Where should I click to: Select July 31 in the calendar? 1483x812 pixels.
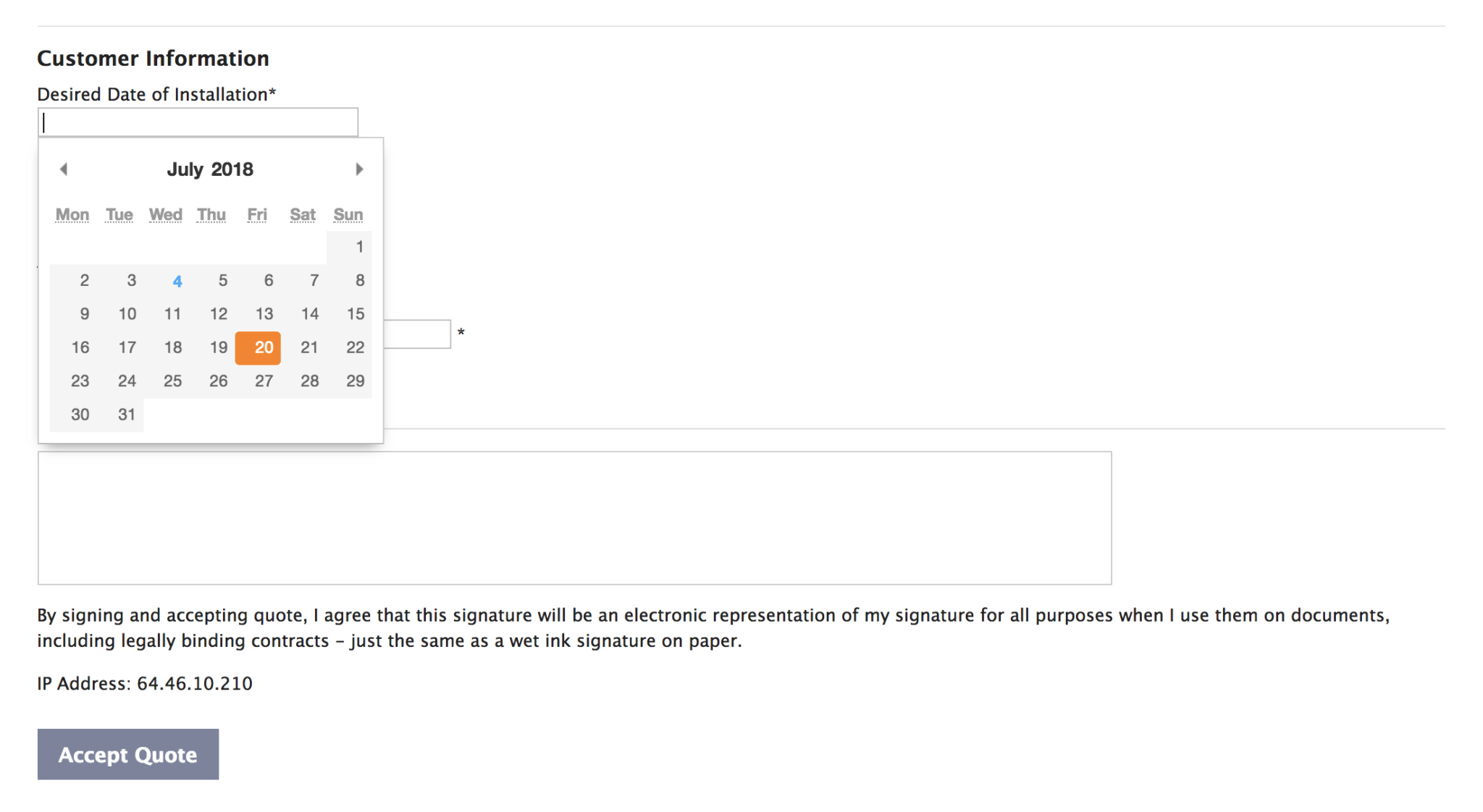click(120, 415)
